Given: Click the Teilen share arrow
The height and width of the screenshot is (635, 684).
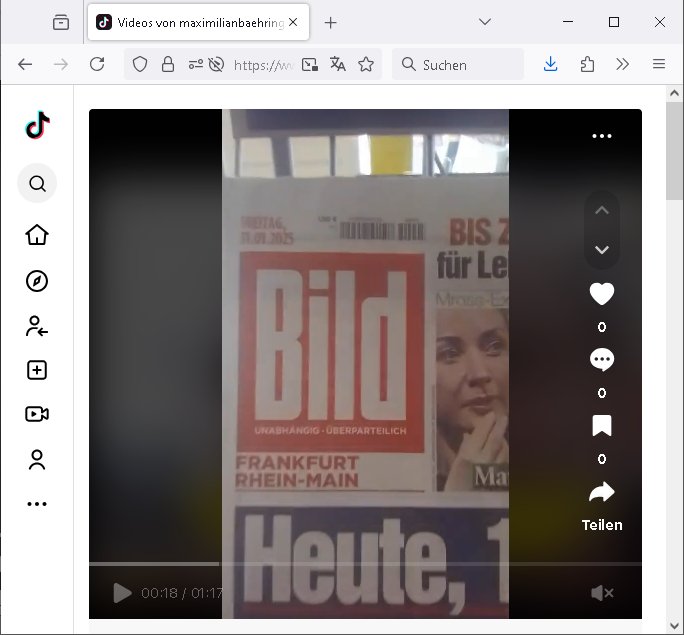Looking at the screenshot, I should (602, 492).
